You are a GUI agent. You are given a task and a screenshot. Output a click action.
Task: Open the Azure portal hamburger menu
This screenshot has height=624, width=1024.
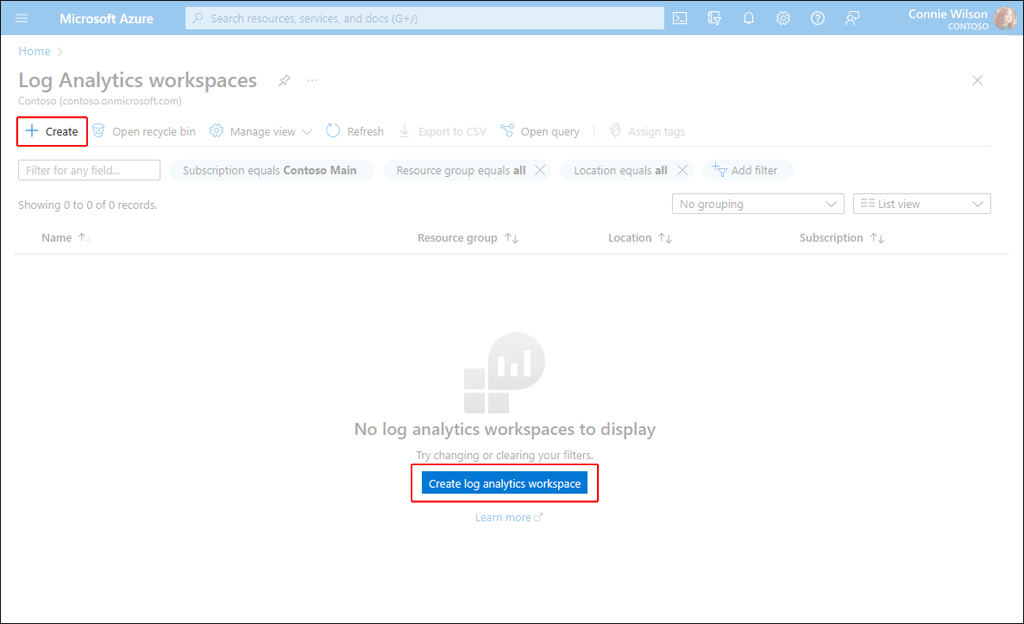[22, 18]
